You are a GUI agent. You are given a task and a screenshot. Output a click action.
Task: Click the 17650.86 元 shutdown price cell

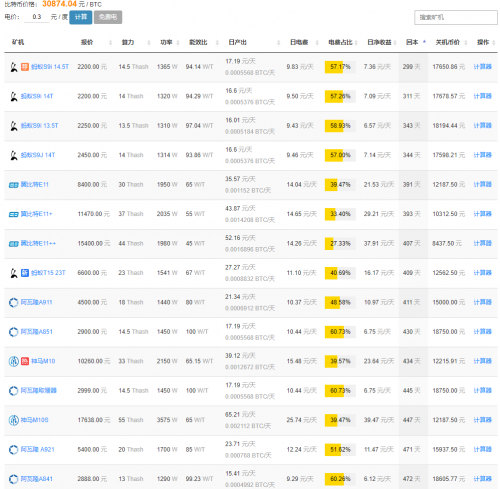click(x=448, y=67)
